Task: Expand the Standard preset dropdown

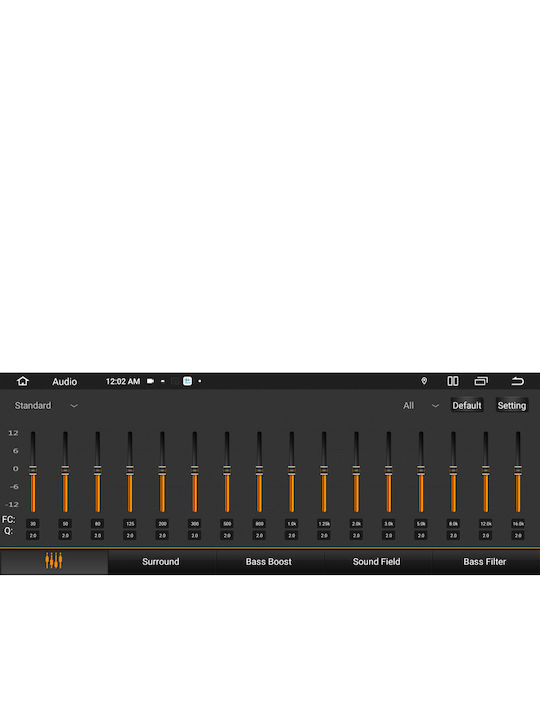Action: (x=46, y=405)
